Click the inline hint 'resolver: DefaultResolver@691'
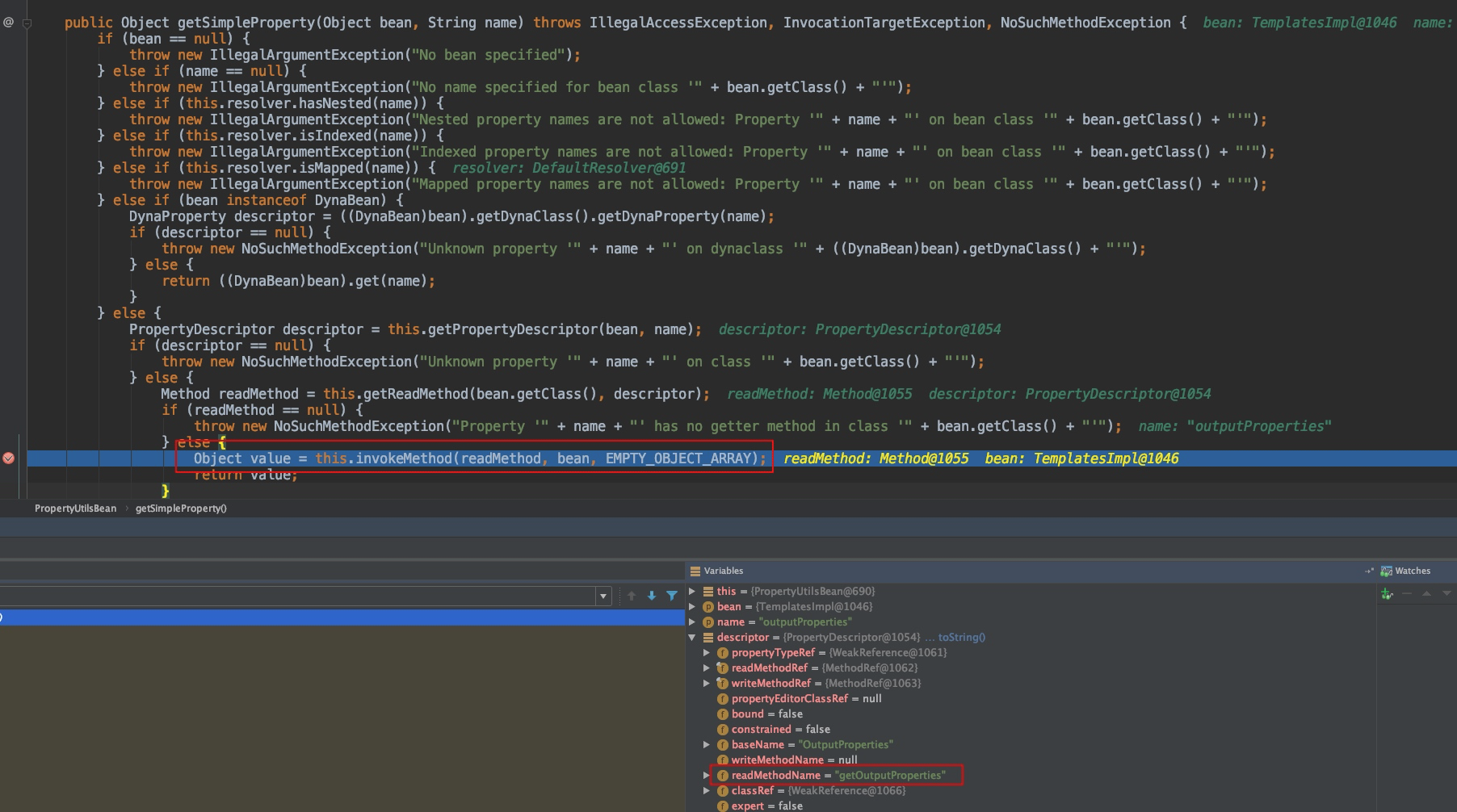Image resolution: width=1457 pixels, height=812 pixels. 569,168
